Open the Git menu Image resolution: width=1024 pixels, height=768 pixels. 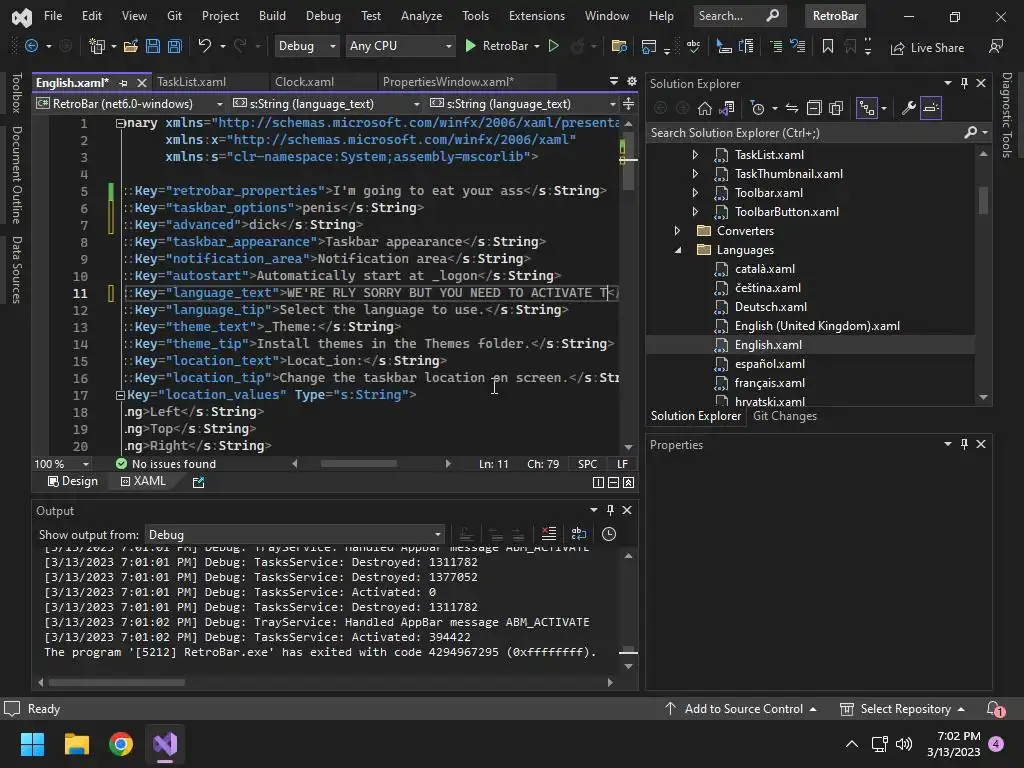[x=174, y=16]
